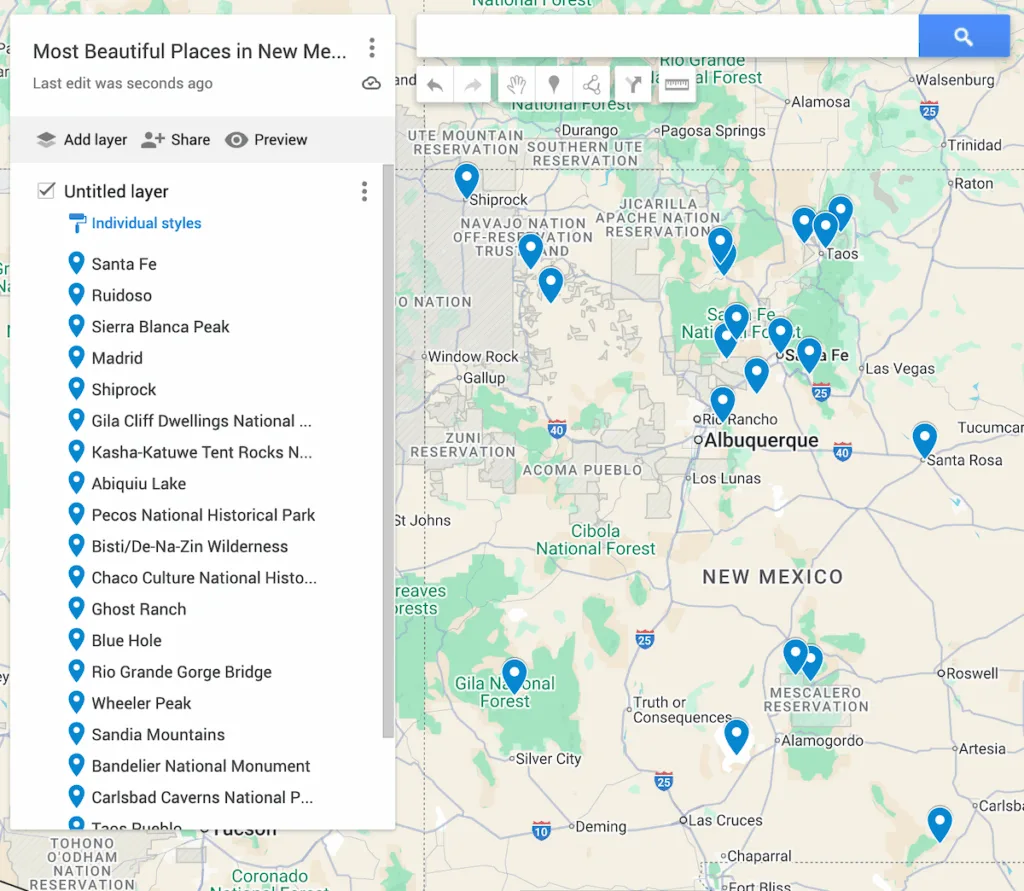Click the redo arrow tool
The image size is (1024, 891).
tap(472, 84)
